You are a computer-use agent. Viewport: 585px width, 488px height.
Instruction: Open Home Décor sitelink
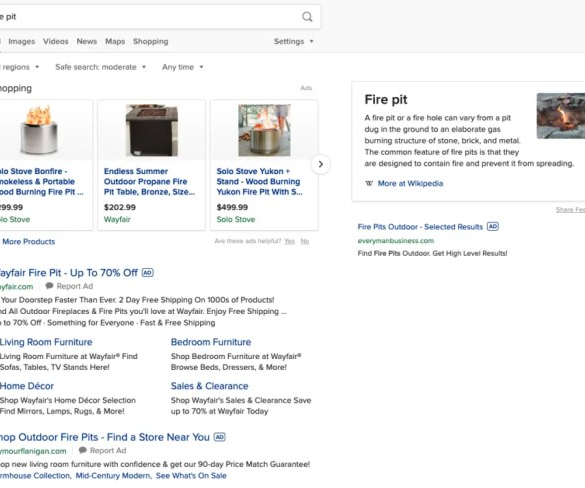[x=27, y=386]
